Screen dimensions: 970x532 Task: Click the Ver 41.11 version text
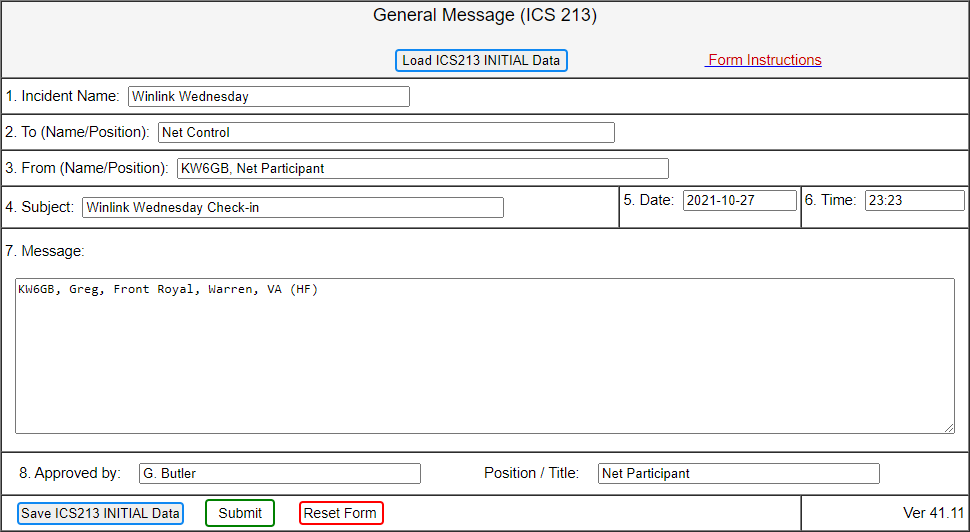pyautogui.click(x=933, y=513)
